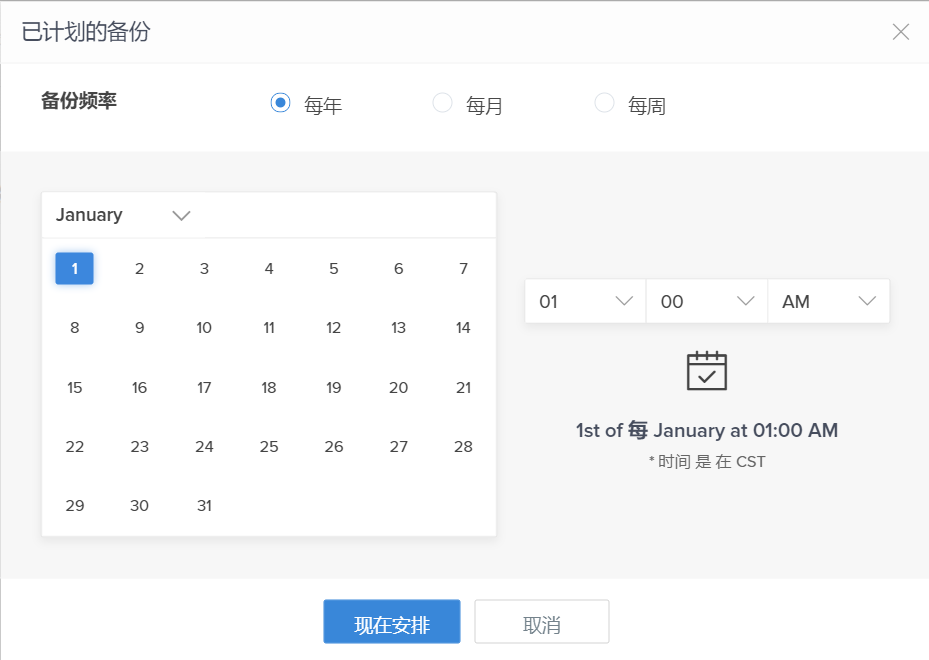
Task: Choose day 24 in the calendar
Action: (204, 447)
